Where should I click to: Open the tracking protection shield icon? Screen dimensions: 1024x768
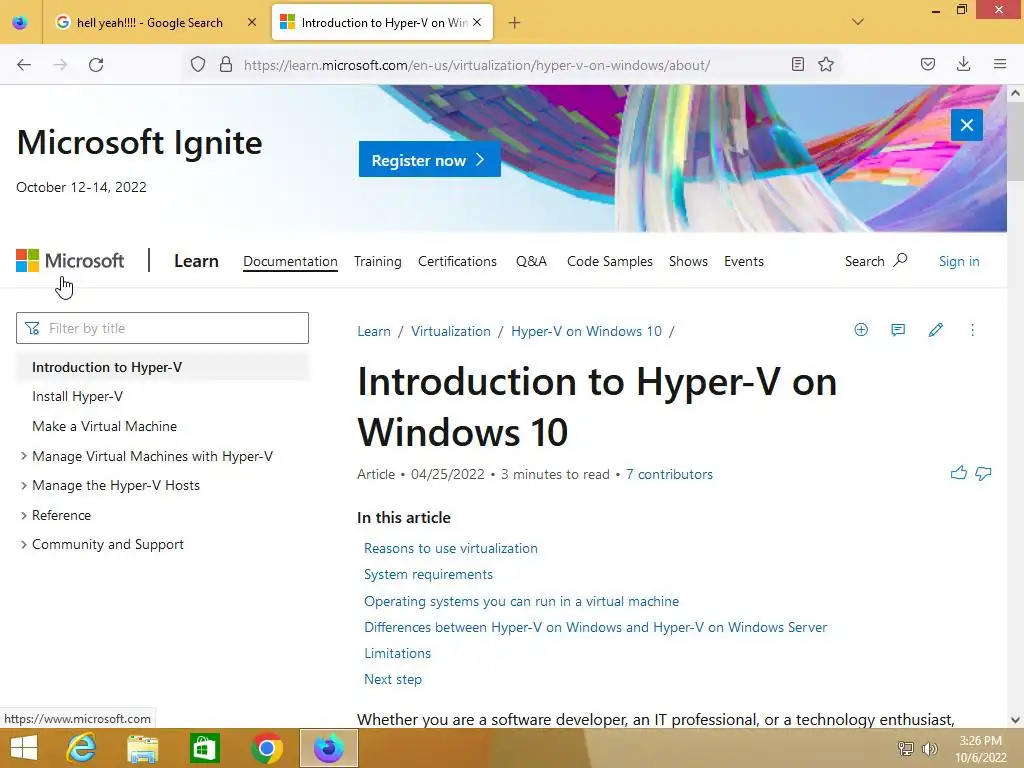[198, 65]
